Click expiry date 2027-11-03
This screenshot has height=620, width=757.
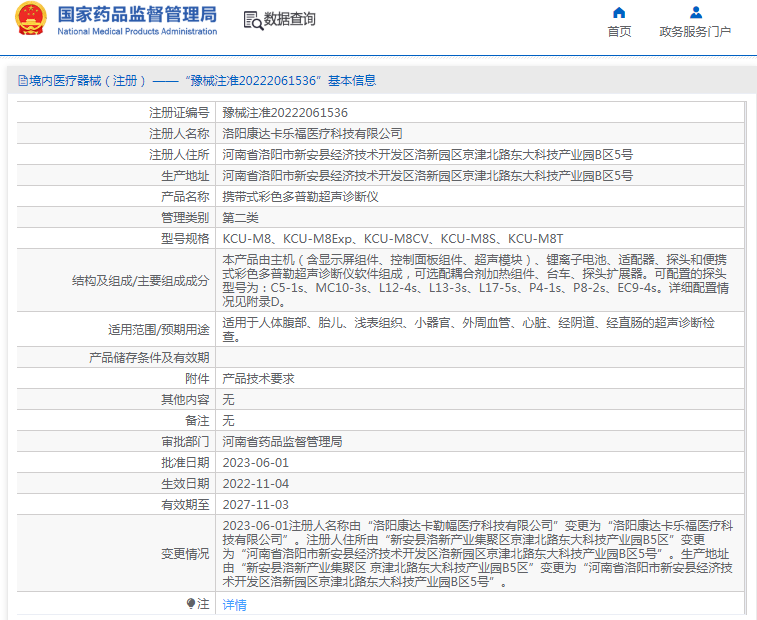pyautogui.click(x=255, y=505)
